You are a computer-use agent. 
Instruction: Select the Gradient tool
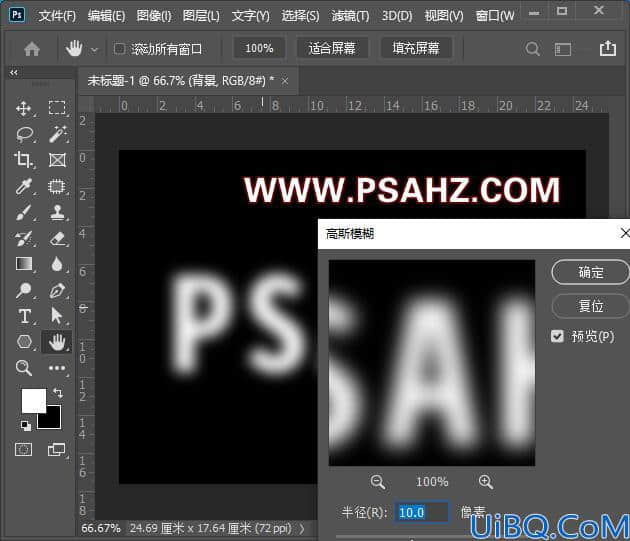tap(24, 264)
